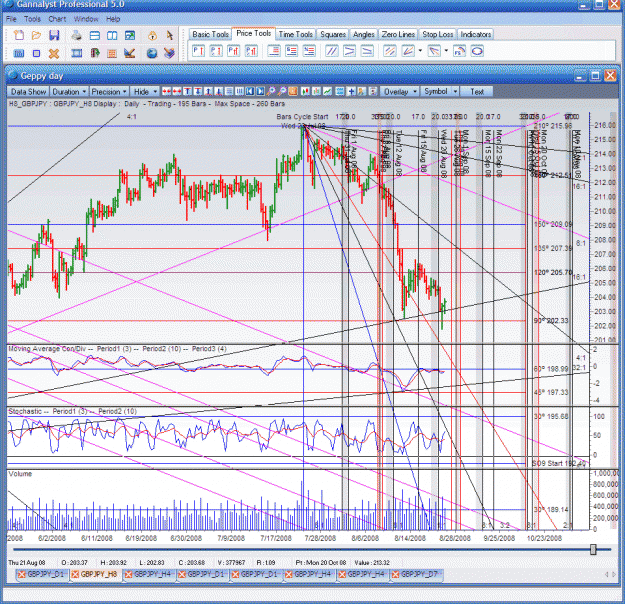The image size is (625, 604).
Task: Click the line chart style icon
Action: [x=327, y=92]
